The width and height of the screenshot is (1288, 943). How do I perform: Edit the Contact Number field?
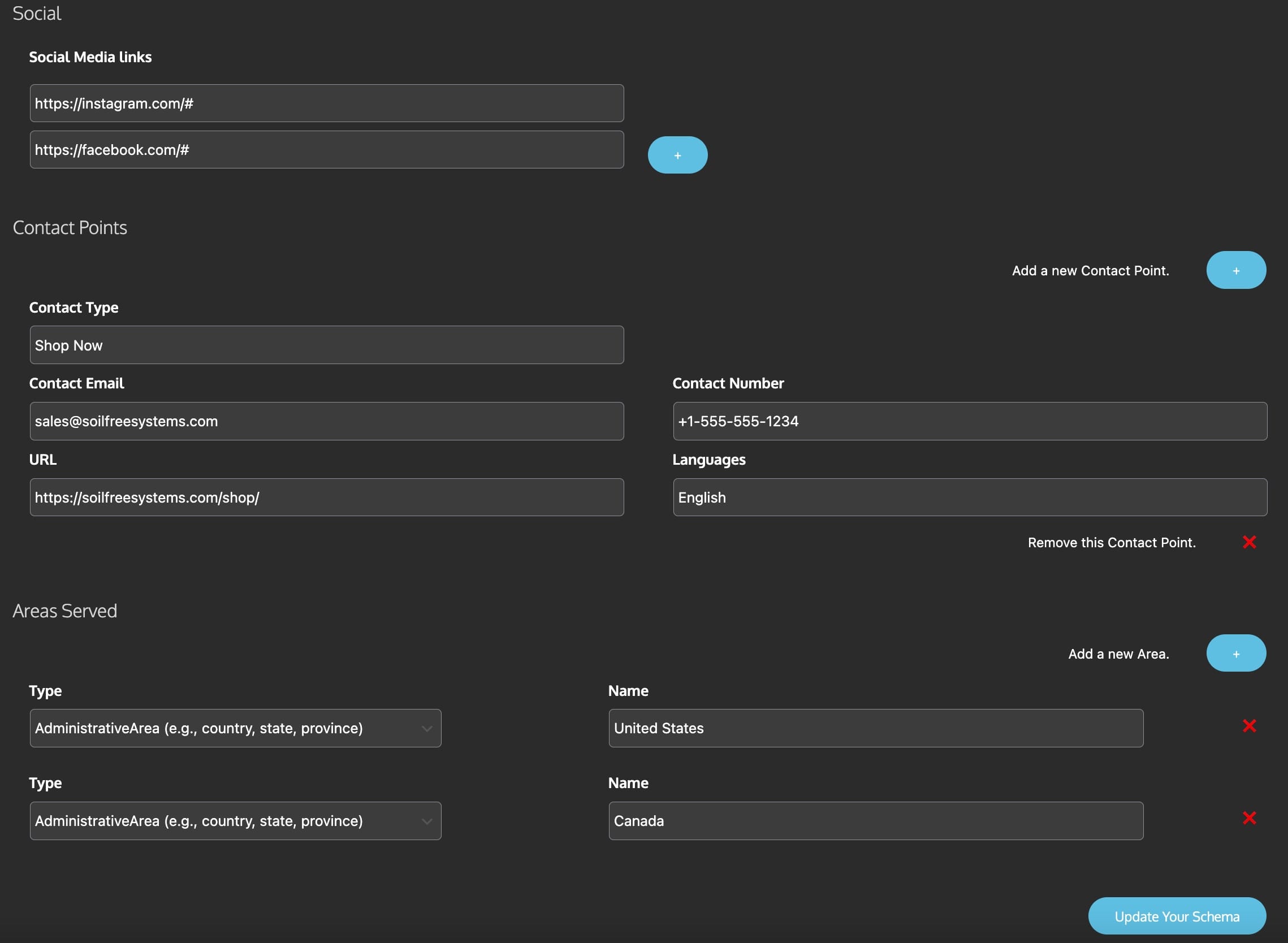(x=971, y=421)
